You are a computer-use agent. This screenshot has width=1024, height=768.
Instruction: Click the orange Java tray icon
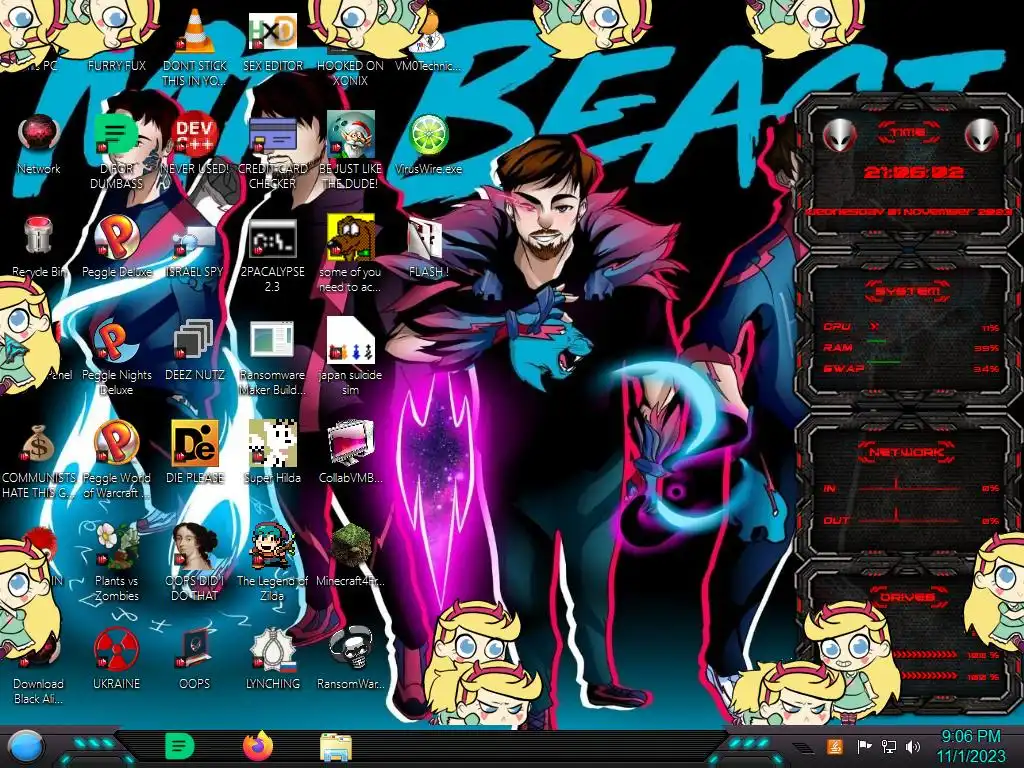point(835,746)
